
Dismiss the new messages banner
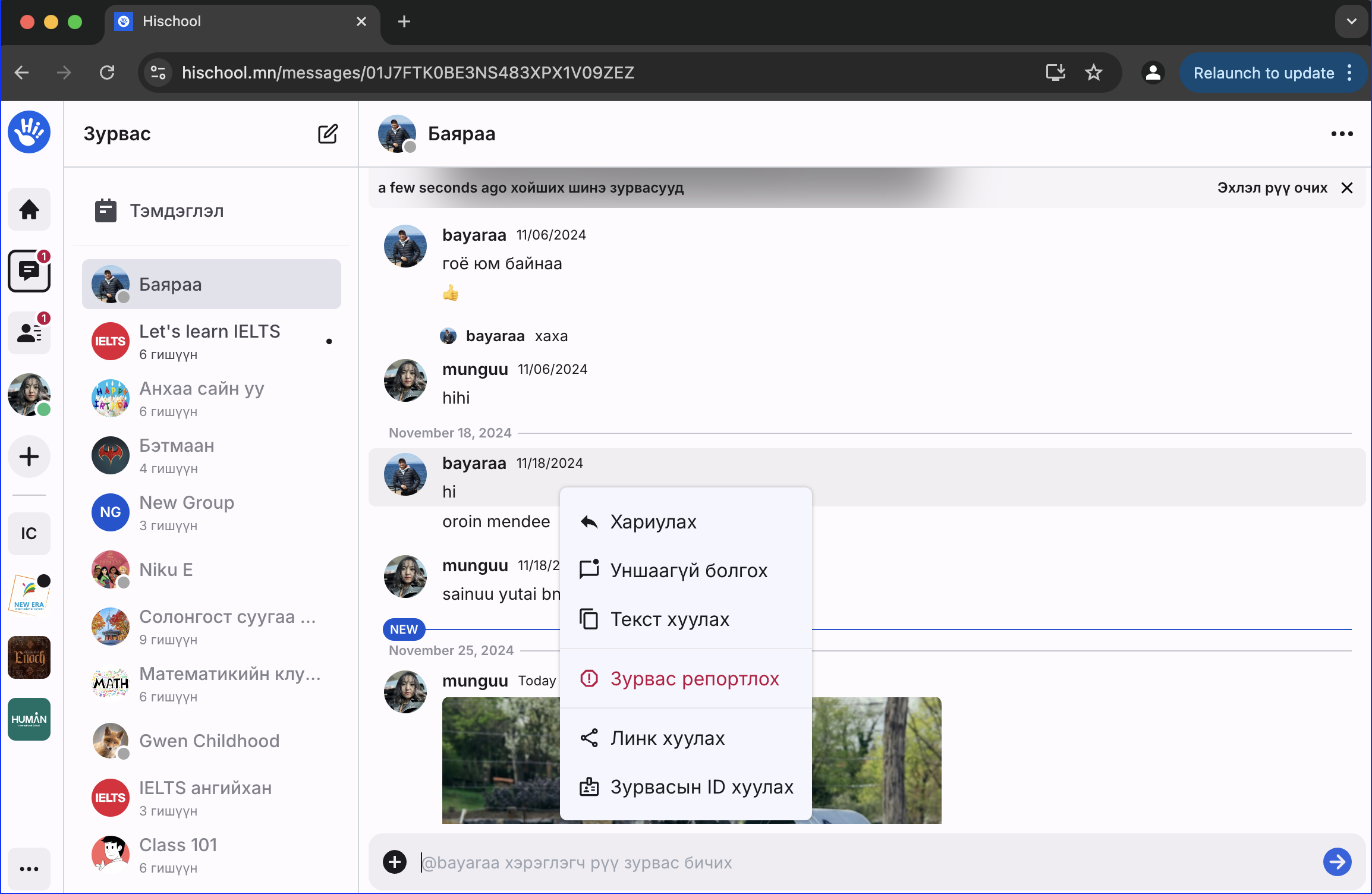(1348, 188)
